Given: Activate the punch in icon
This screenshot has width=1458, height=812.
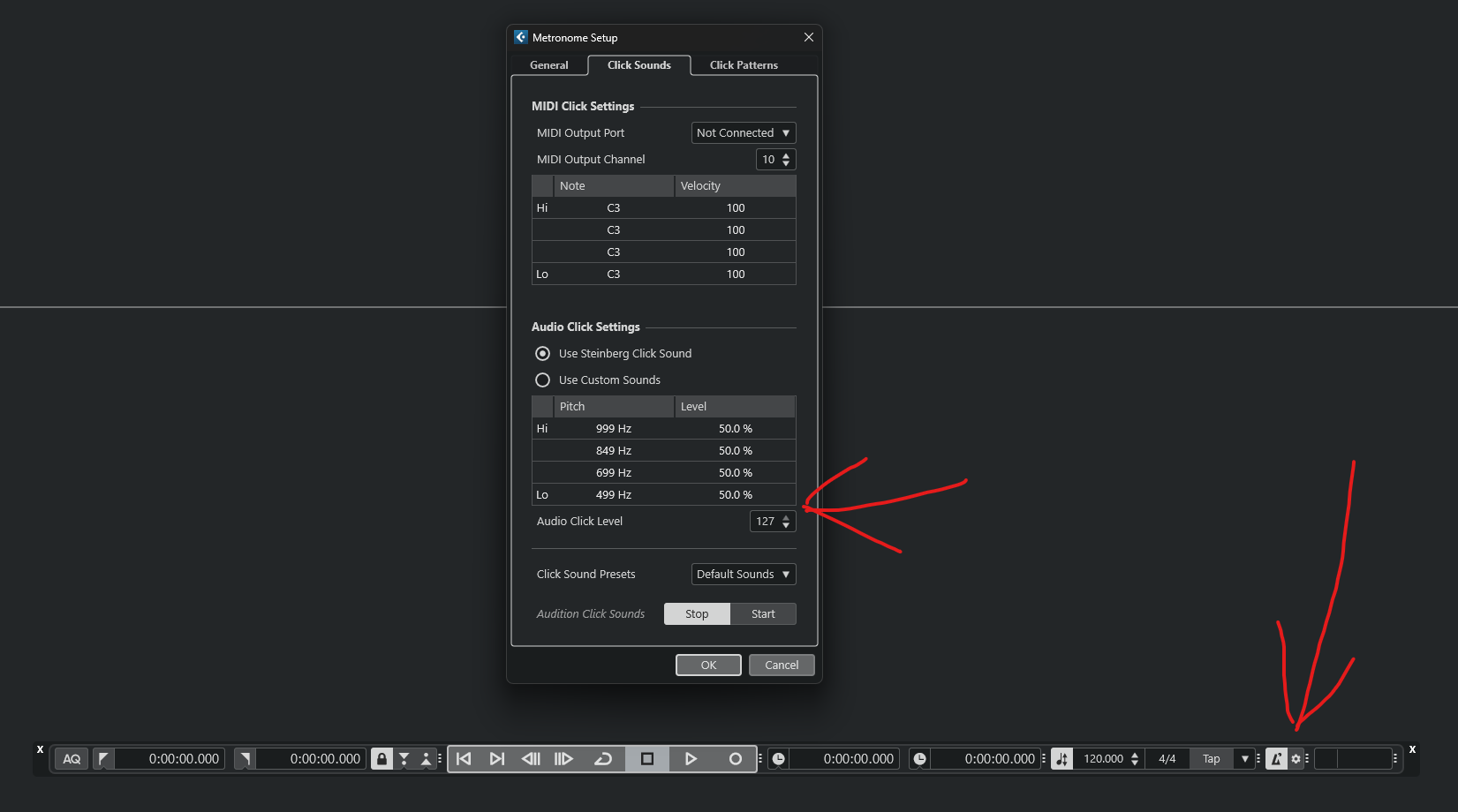Looking at the screenshot, I should 404,759.
